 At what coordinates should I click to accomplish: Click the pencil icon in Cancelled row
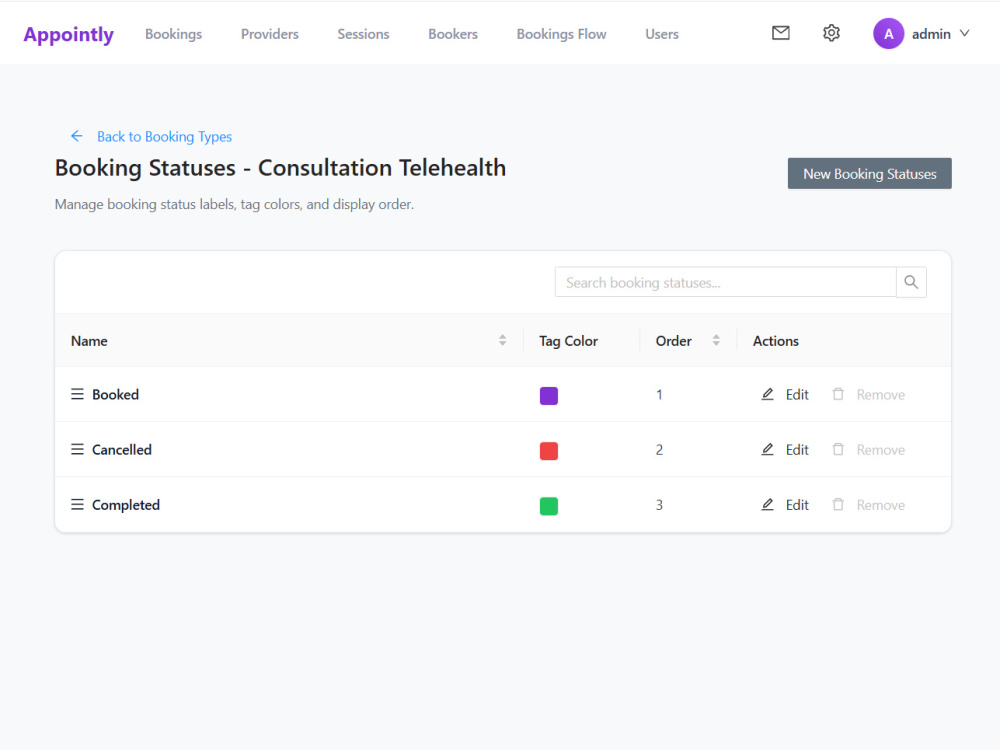click(x=767, y=450)
